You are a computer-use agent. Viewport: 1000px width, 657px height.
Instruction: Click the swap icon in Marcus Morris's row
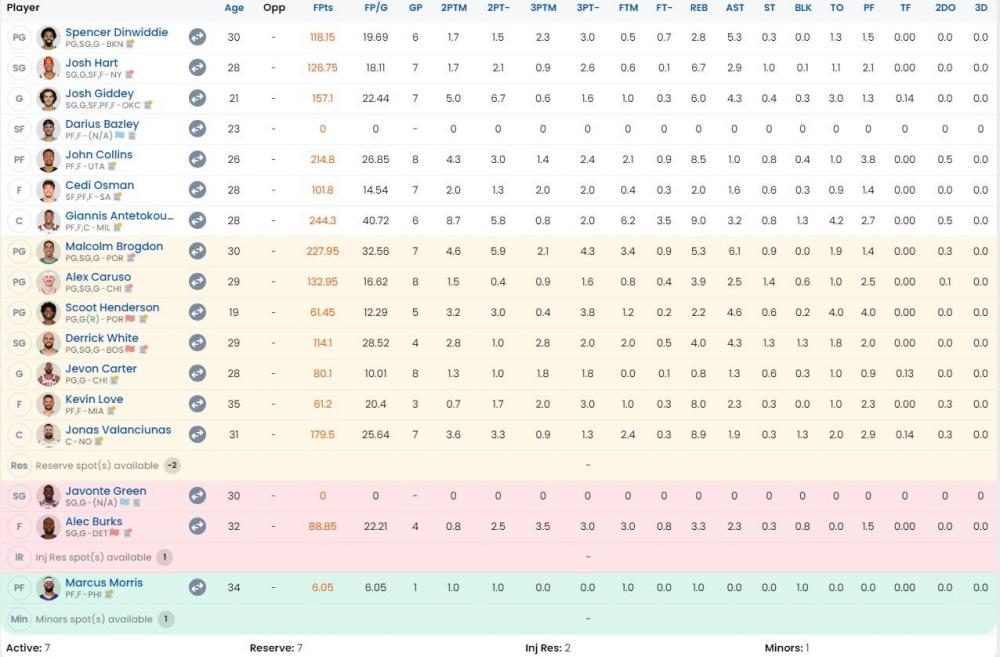pyautogui.click(x=197, y=588)
